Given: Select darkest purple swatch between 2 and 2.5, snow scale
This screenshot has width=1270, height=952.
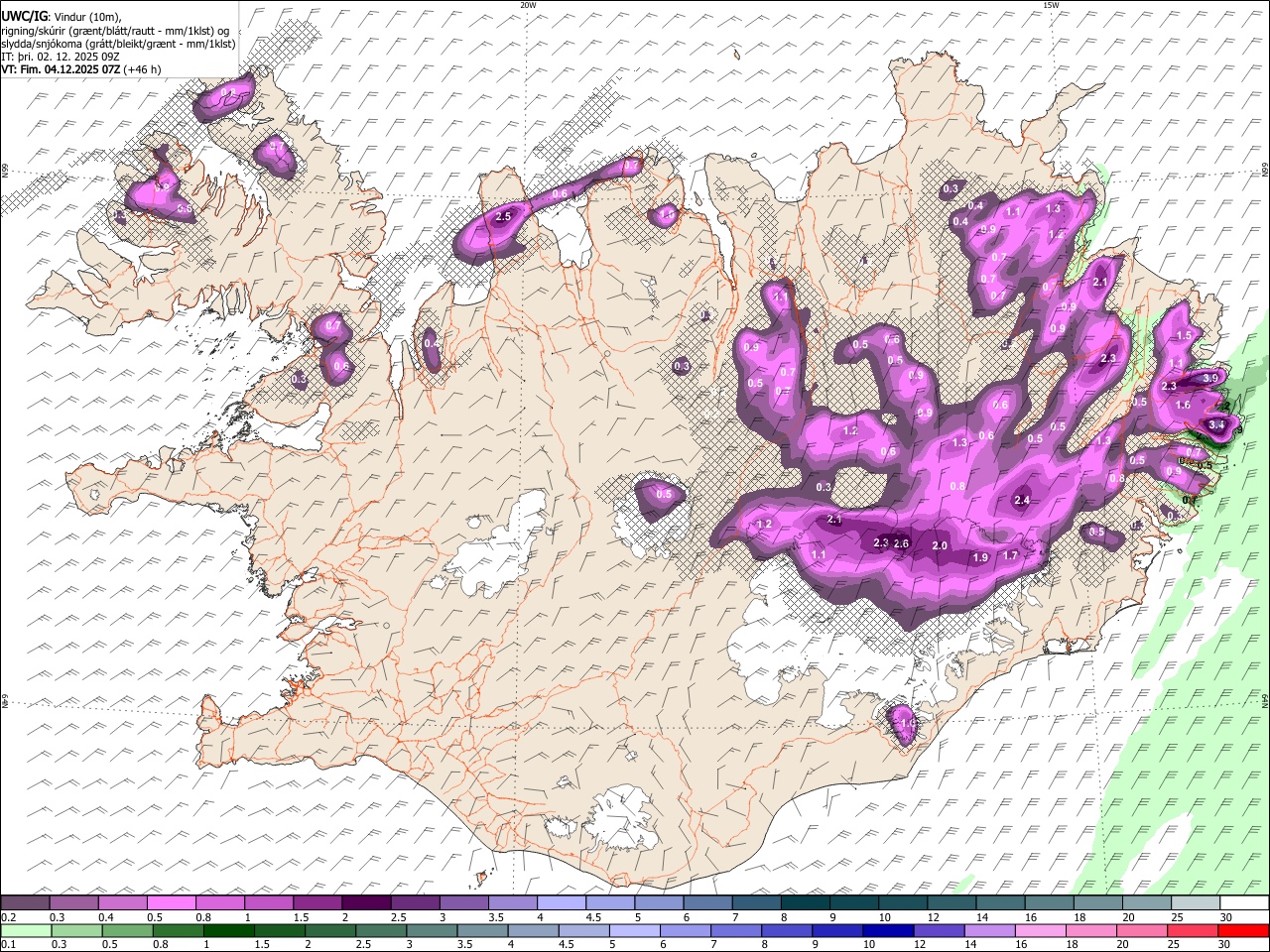Looking at the screenshot, I should 366,903.
